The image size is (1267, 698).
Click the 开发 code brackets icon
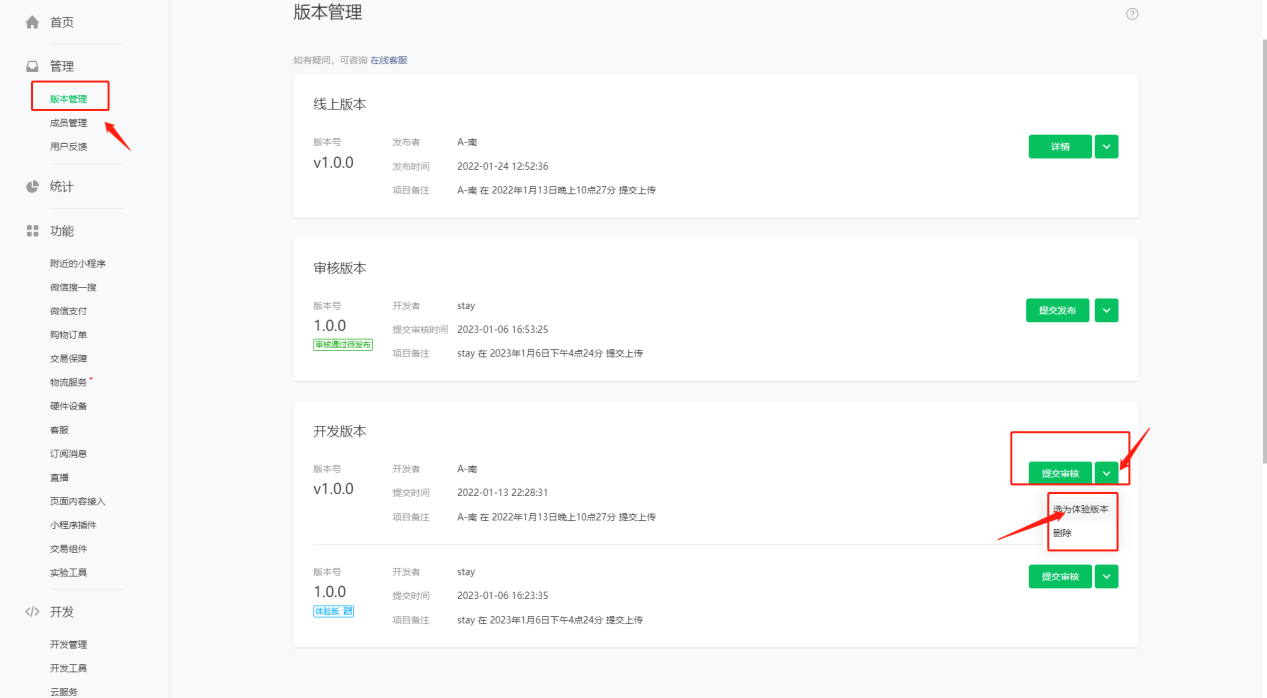pyautogui.click(x=32, y=612)
